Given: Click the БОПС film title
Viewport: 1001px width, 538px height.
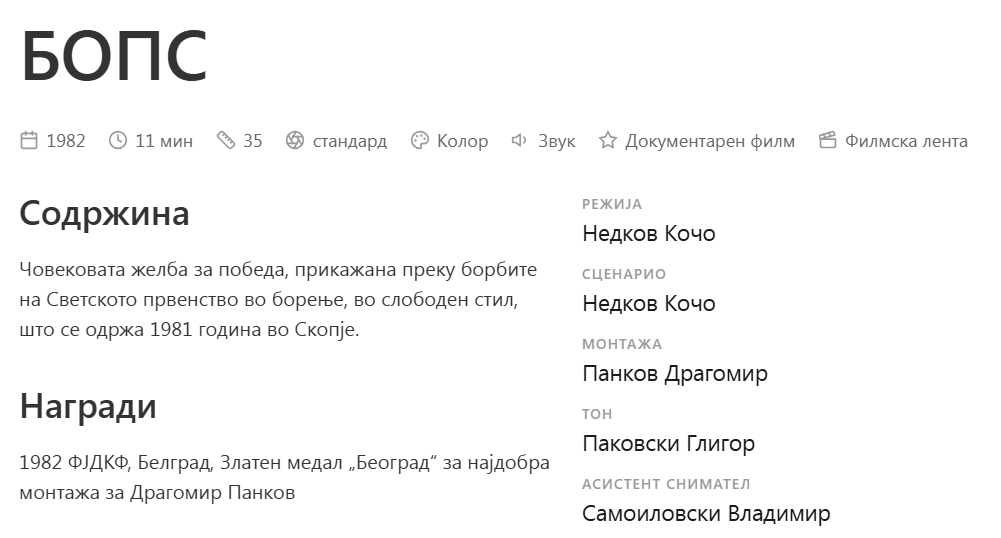Looking at the screenshot, I should (114, 57).
